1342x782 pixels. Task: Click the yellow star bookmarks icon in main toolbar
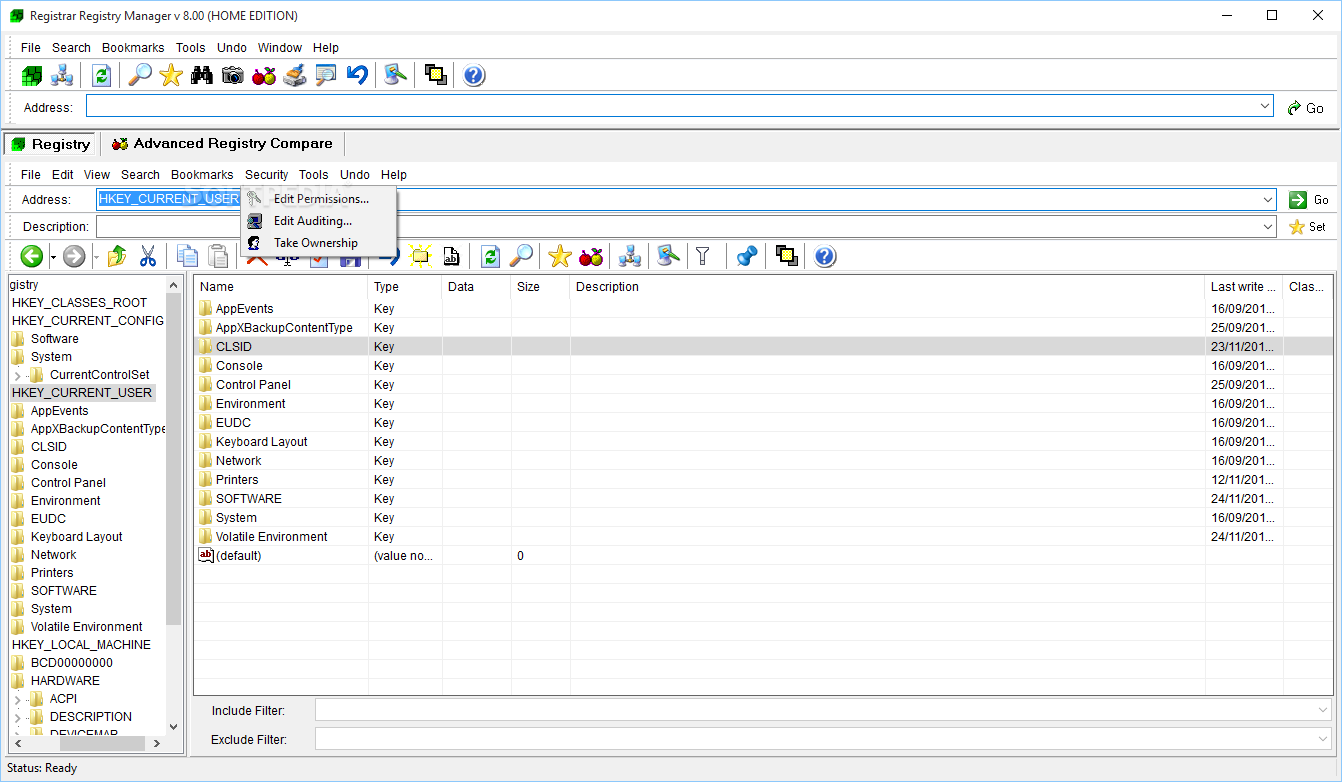click(x=171, y=75)
